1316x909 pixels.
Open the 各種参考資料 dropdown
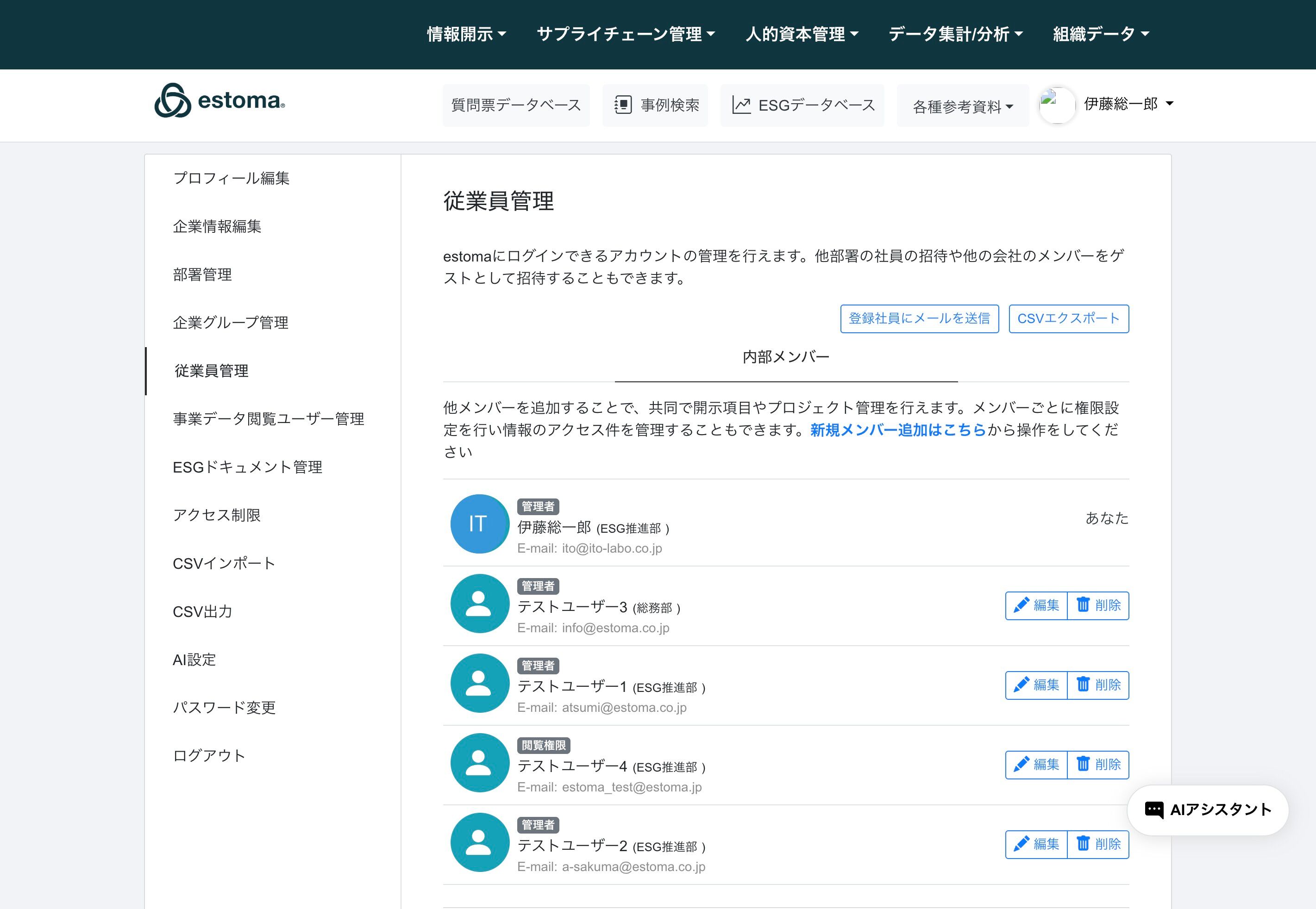tap(962, 106)
